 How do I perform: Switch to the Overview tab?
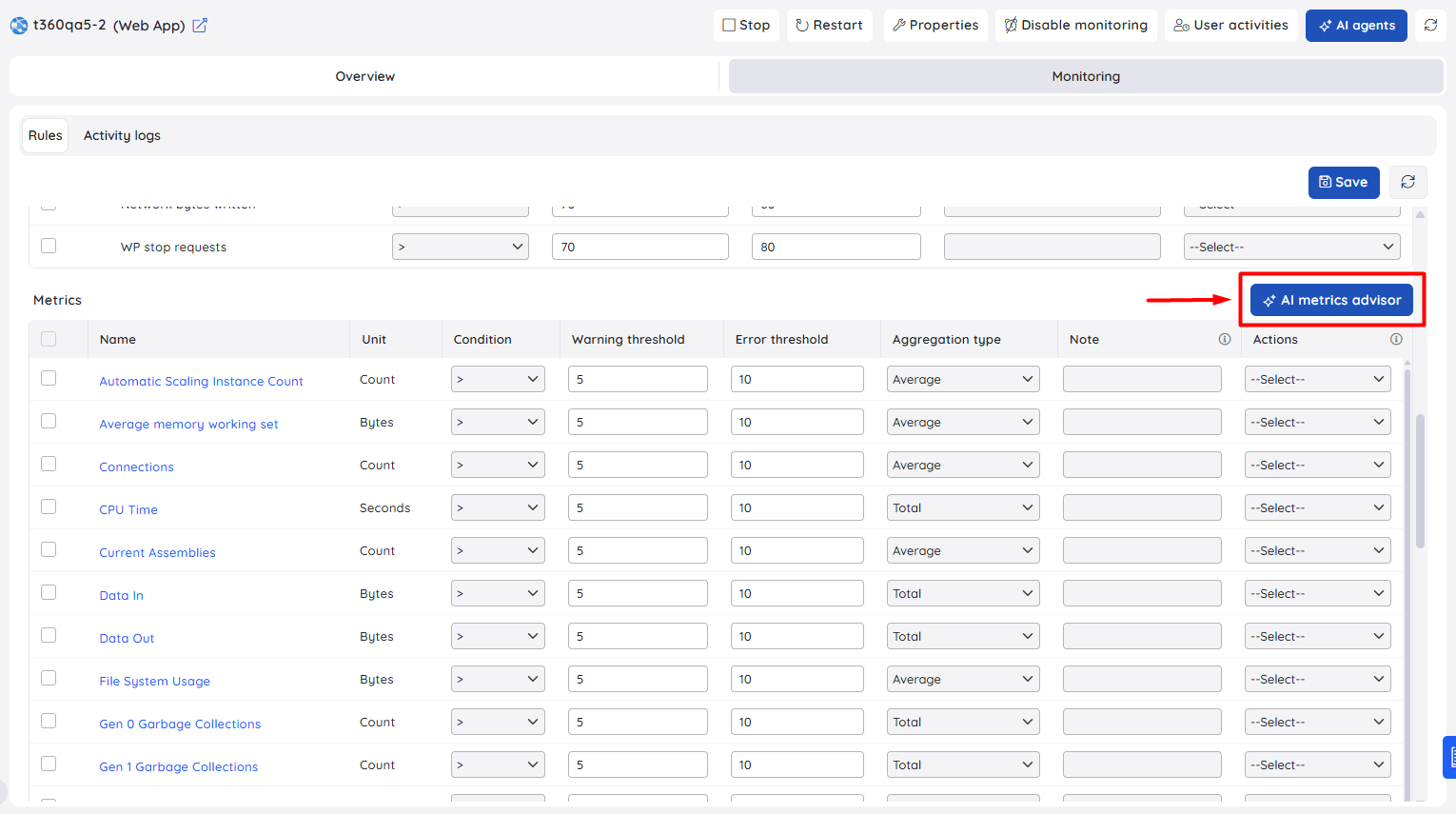[364, 76]
